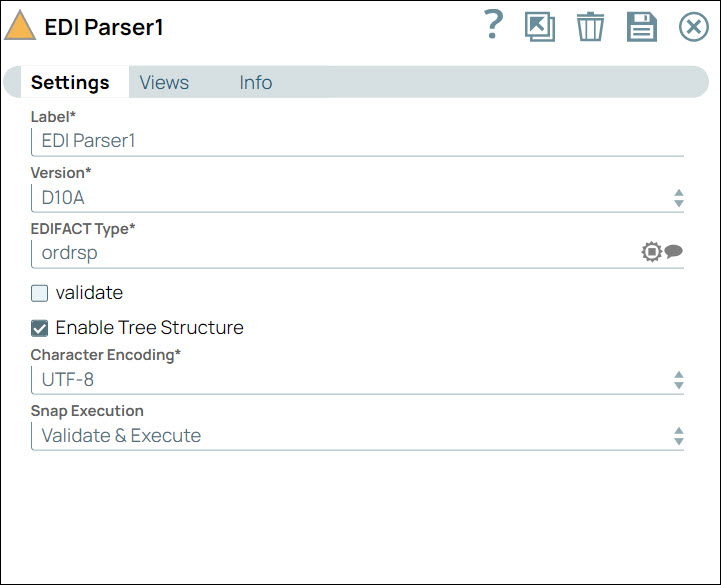Click the speech bubble icon by EDIFACT Type
This screenshot has width=721, height=585.
click(x=674, y=252)
